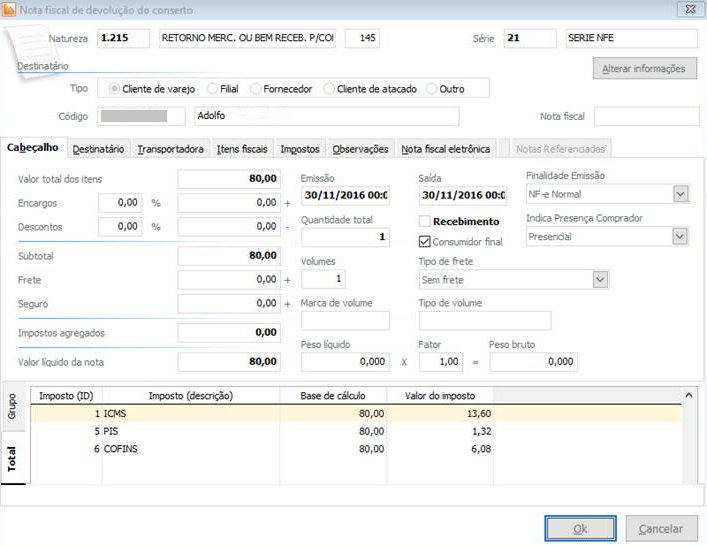Open the Observações tab

pyautogui.click(x=360, y=149)
